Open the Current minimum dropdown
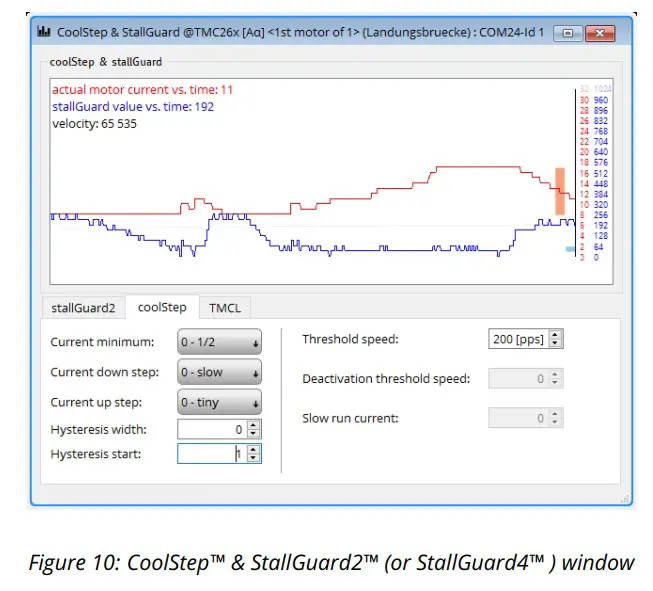 [x=219, y=342]
